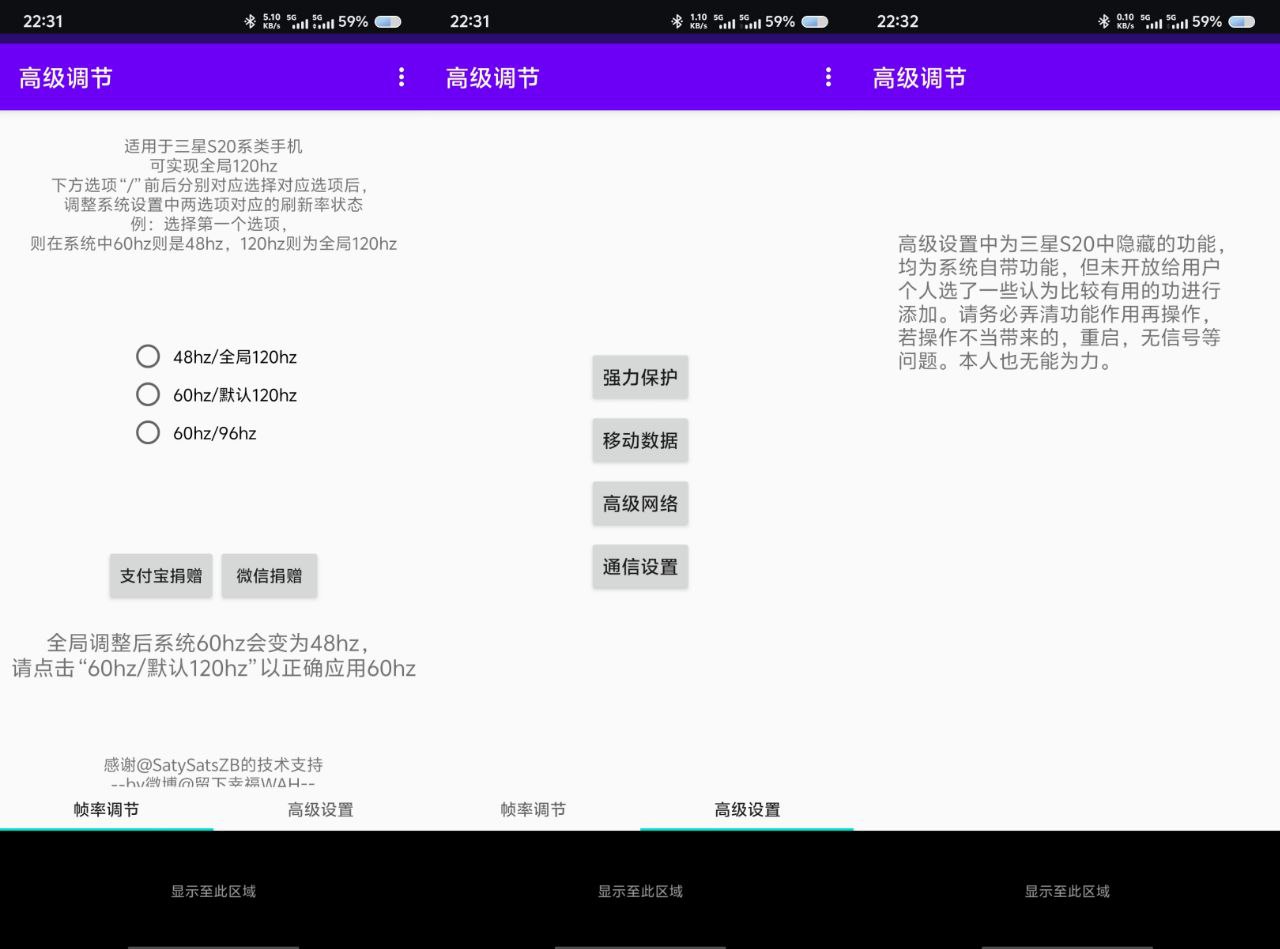Open 移动数据 settings
Viewport: 1280px width, 949px height.
click(640, 440)
